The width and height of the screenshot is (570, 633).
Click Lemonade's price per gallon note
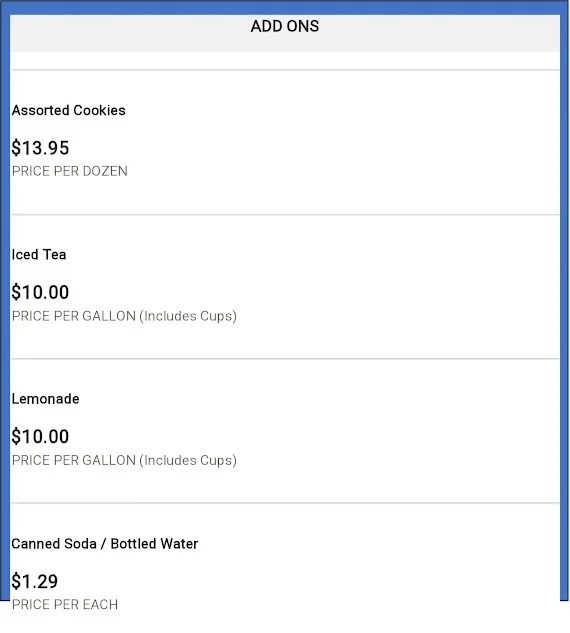[124, 460]
